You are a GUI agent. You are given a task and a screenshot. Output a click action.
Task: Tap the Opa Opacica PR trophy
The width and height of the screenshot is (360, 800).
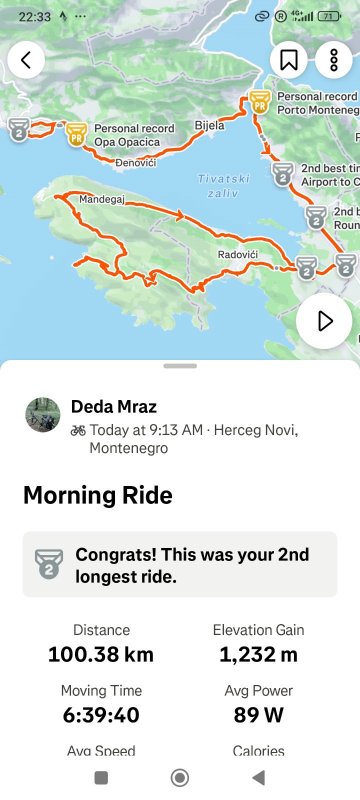click(76, 135)
